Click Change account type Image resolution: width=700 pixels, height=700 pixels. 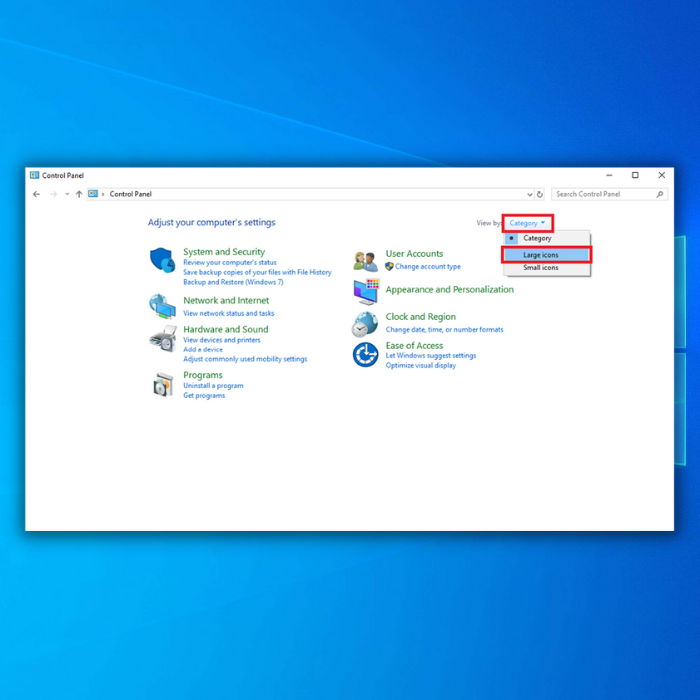pyautogui.click(x=428, y=267)
